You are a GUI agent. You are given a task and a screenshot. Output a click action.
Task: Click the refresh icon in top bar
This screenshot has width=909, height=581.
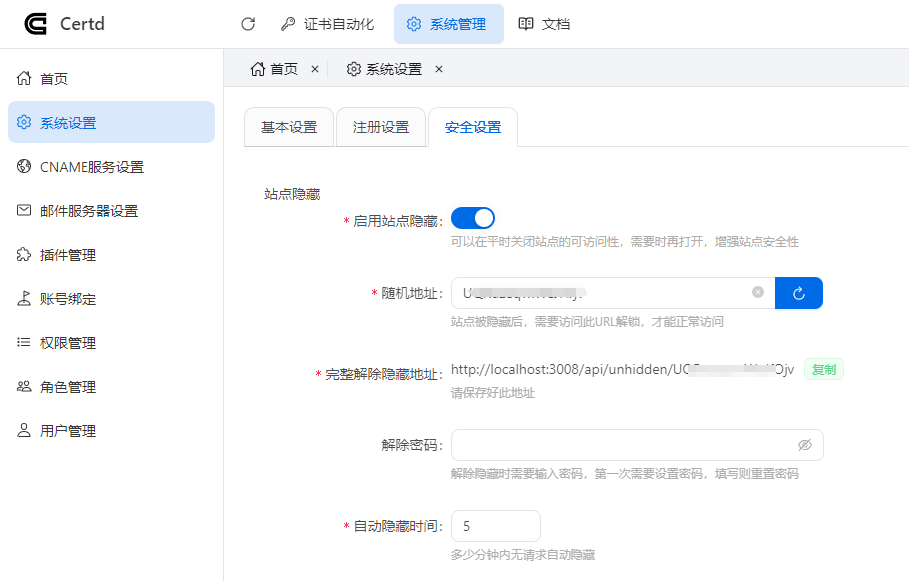[x=248, y=24]
